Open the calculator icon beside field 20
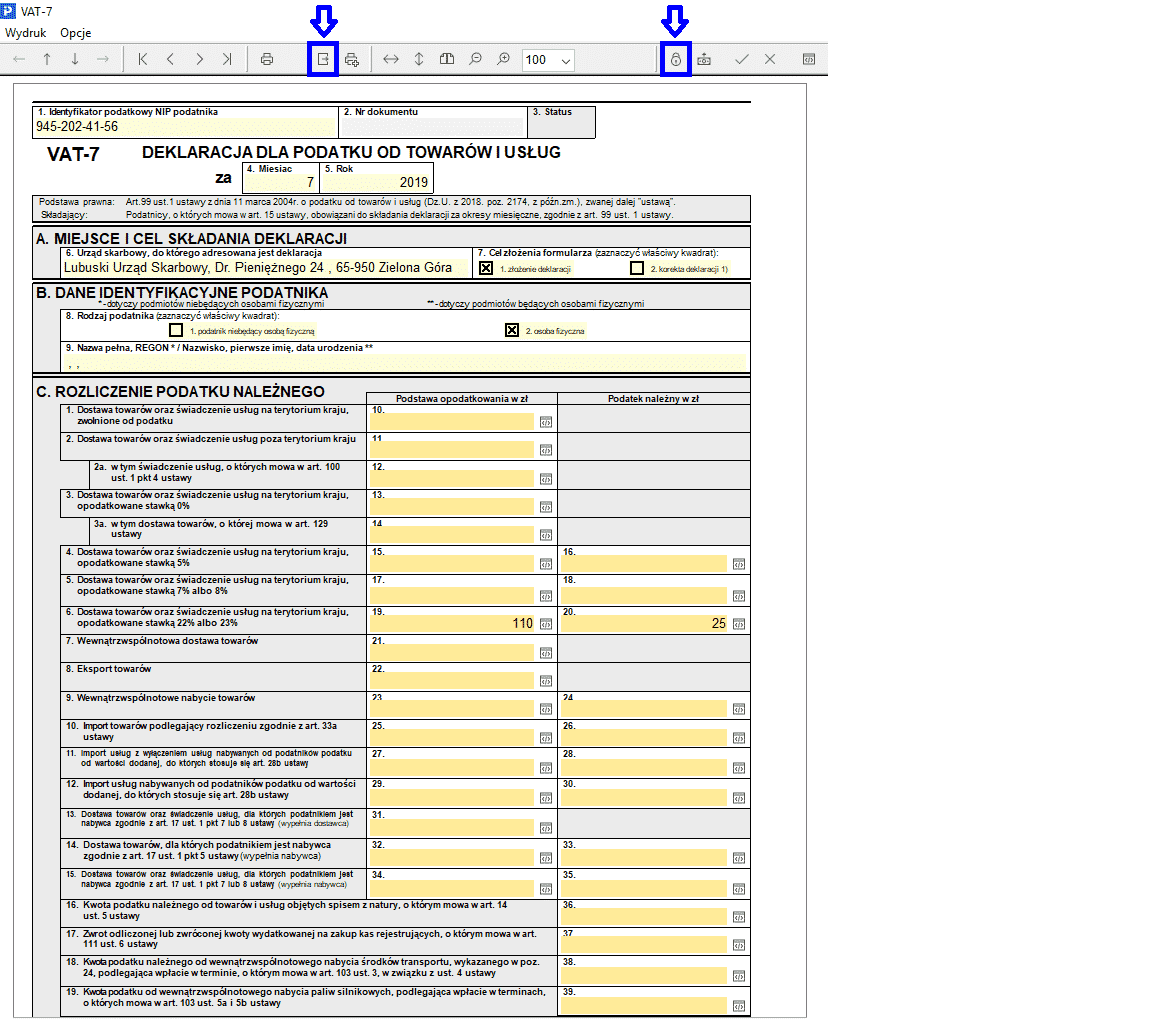The height and width of the screenshot is (1028, 1152). [738, 624]
